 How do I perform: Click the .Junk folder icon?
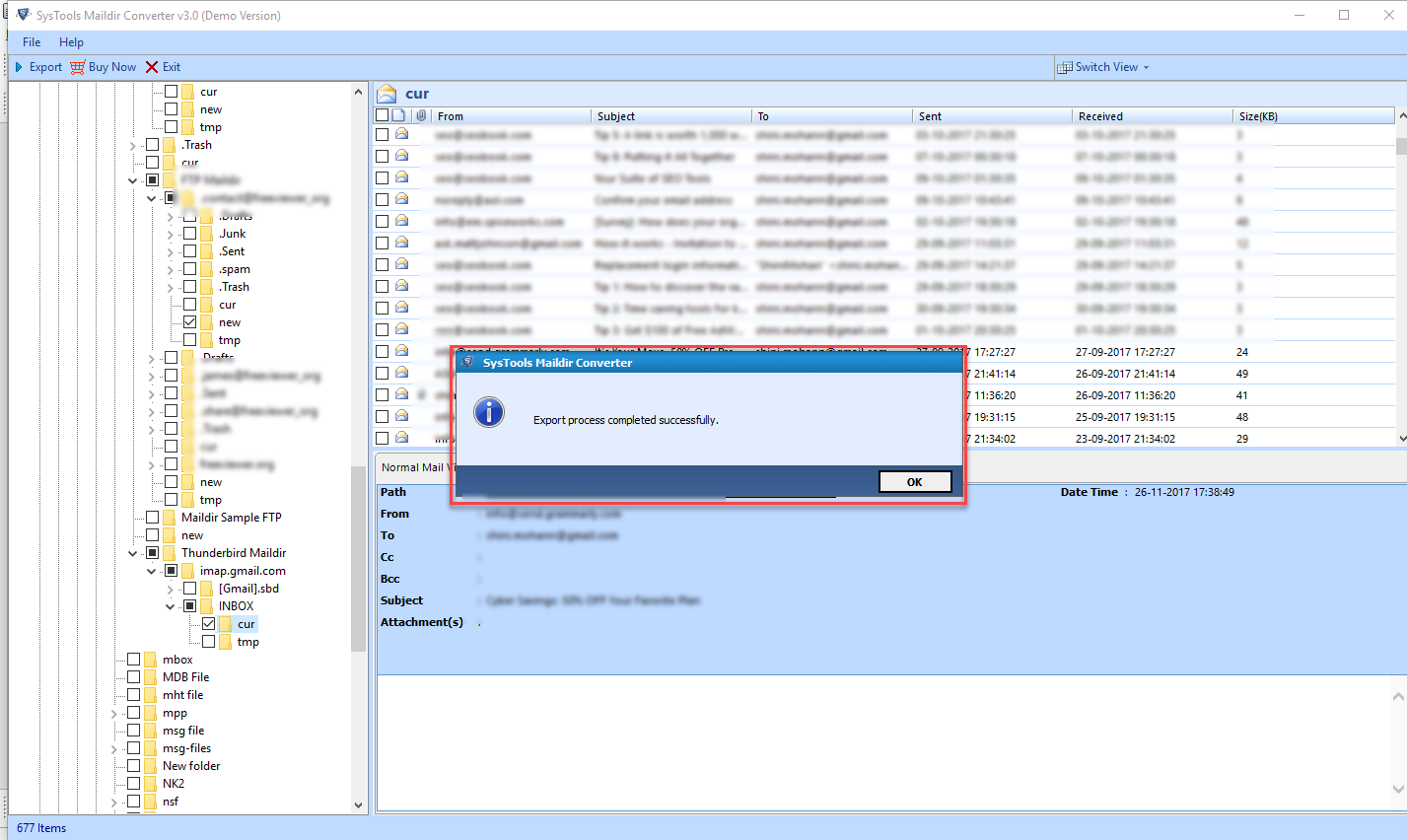206,234
